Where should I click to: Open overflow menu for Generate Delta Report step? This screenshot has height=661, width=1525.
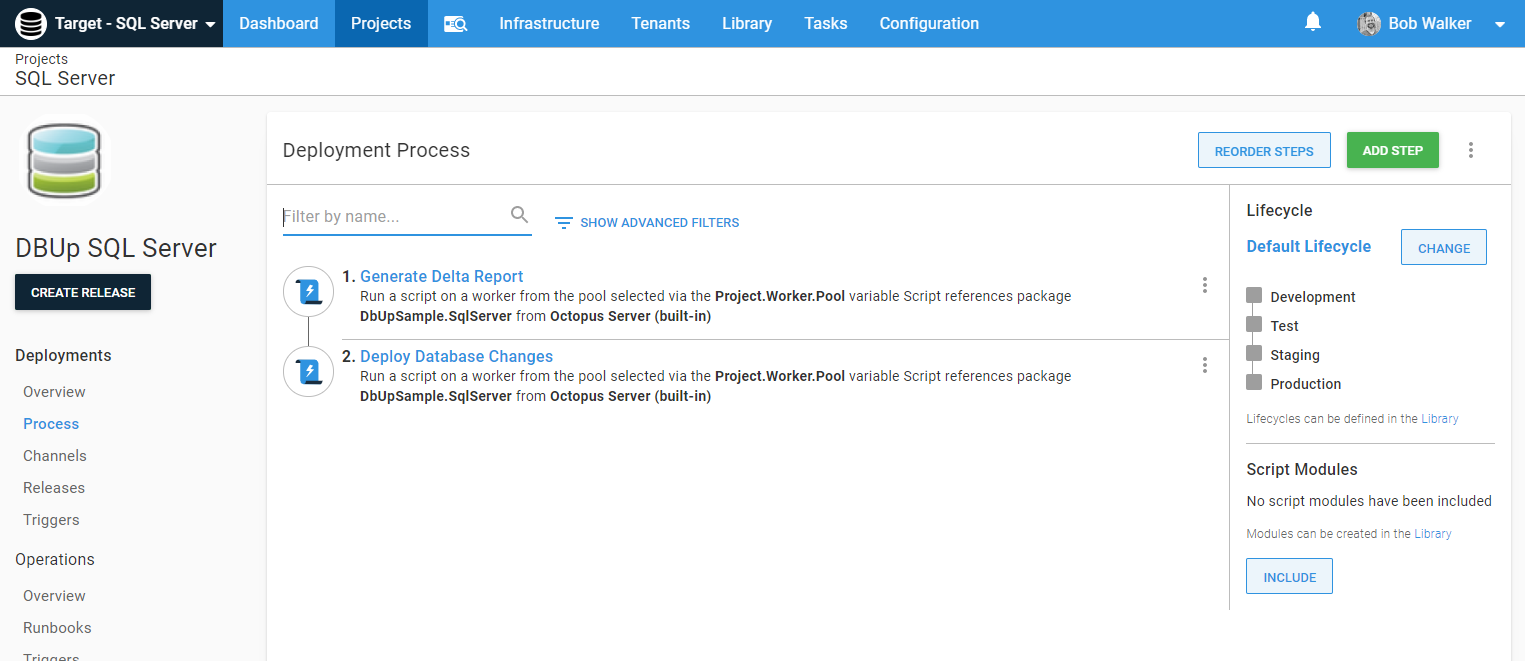(x=1205, y=285)
